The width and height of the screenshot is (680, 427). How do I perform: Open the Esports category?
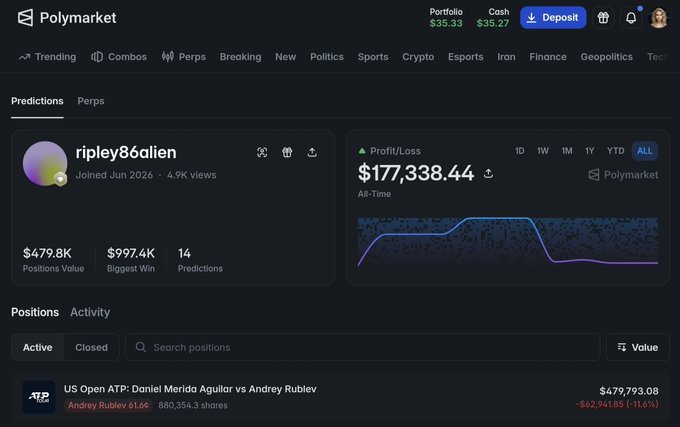tap(465, 57)
